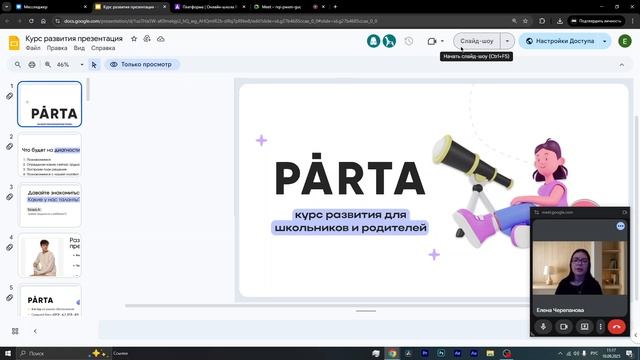Star the presentation title
The height and width of the screenshot is (360, 640).
[x=134, y=38]
